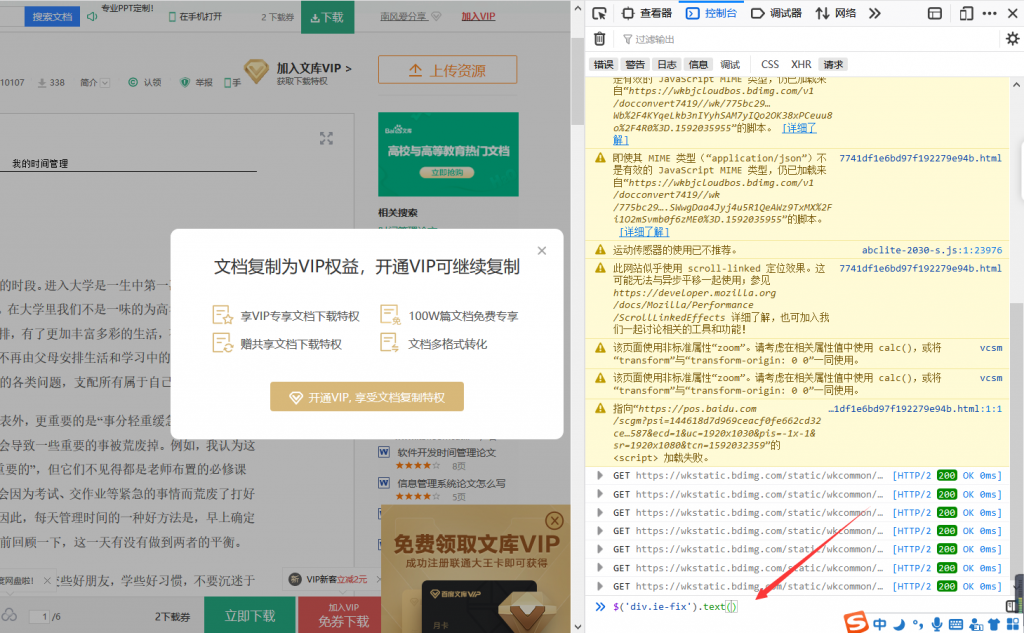Click 开通VIP,享受文档复制特权 button
Screen dimensions: 1024x633
[x=366, y=397]
